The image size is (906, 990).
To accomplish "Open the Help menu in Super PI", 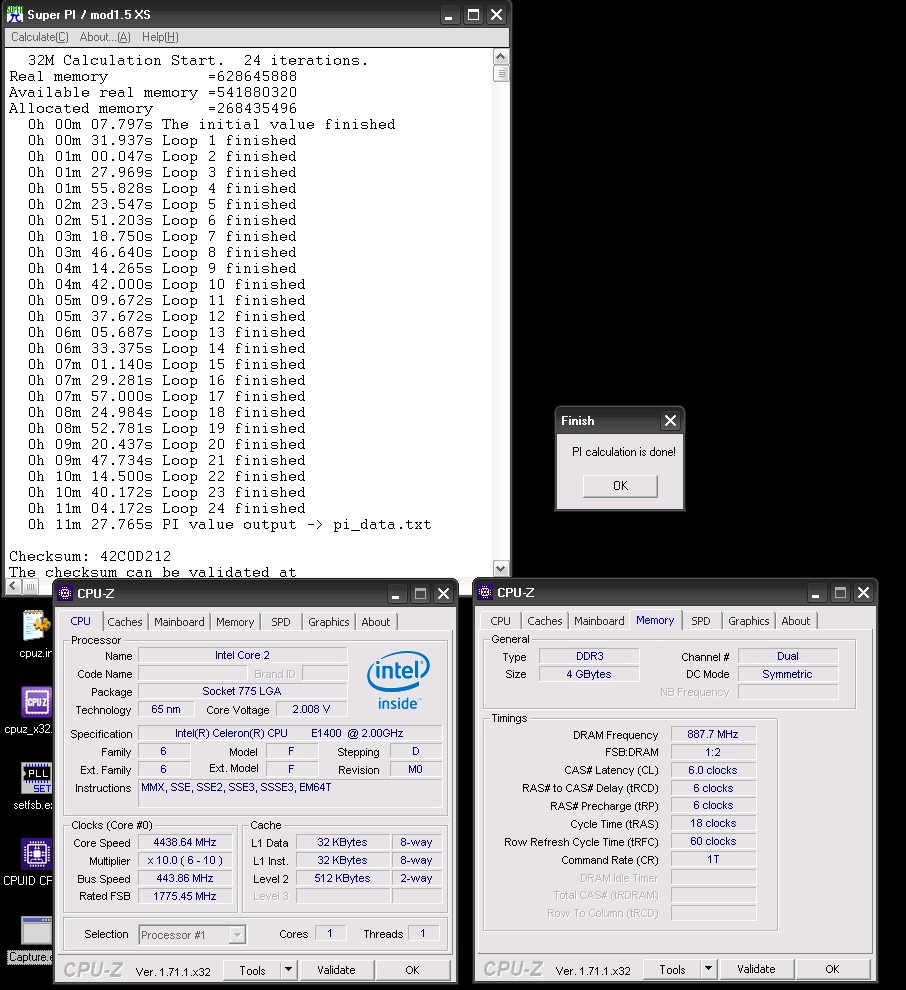I will 160,37.
